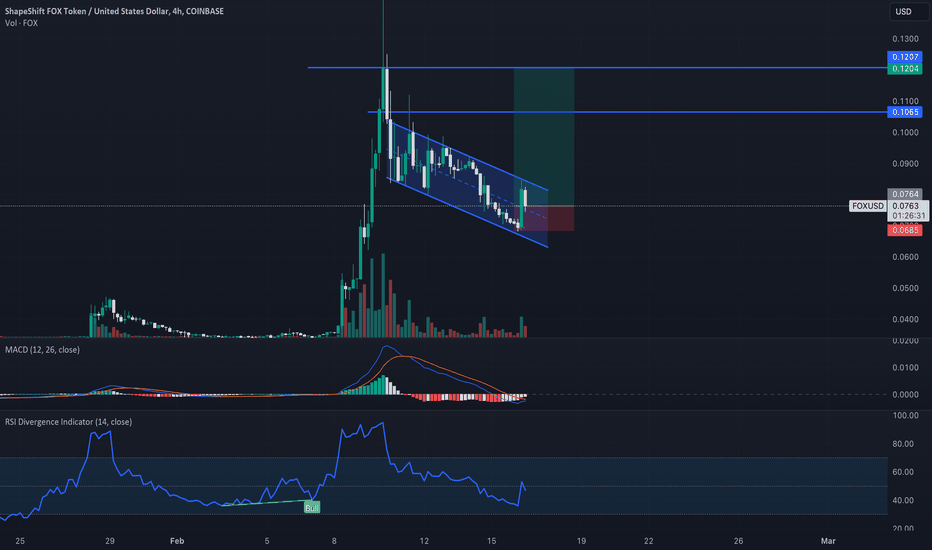Screen dimensions: 932x550
Task: Click the 0.0764 grey price label
Action: [905, 194]
